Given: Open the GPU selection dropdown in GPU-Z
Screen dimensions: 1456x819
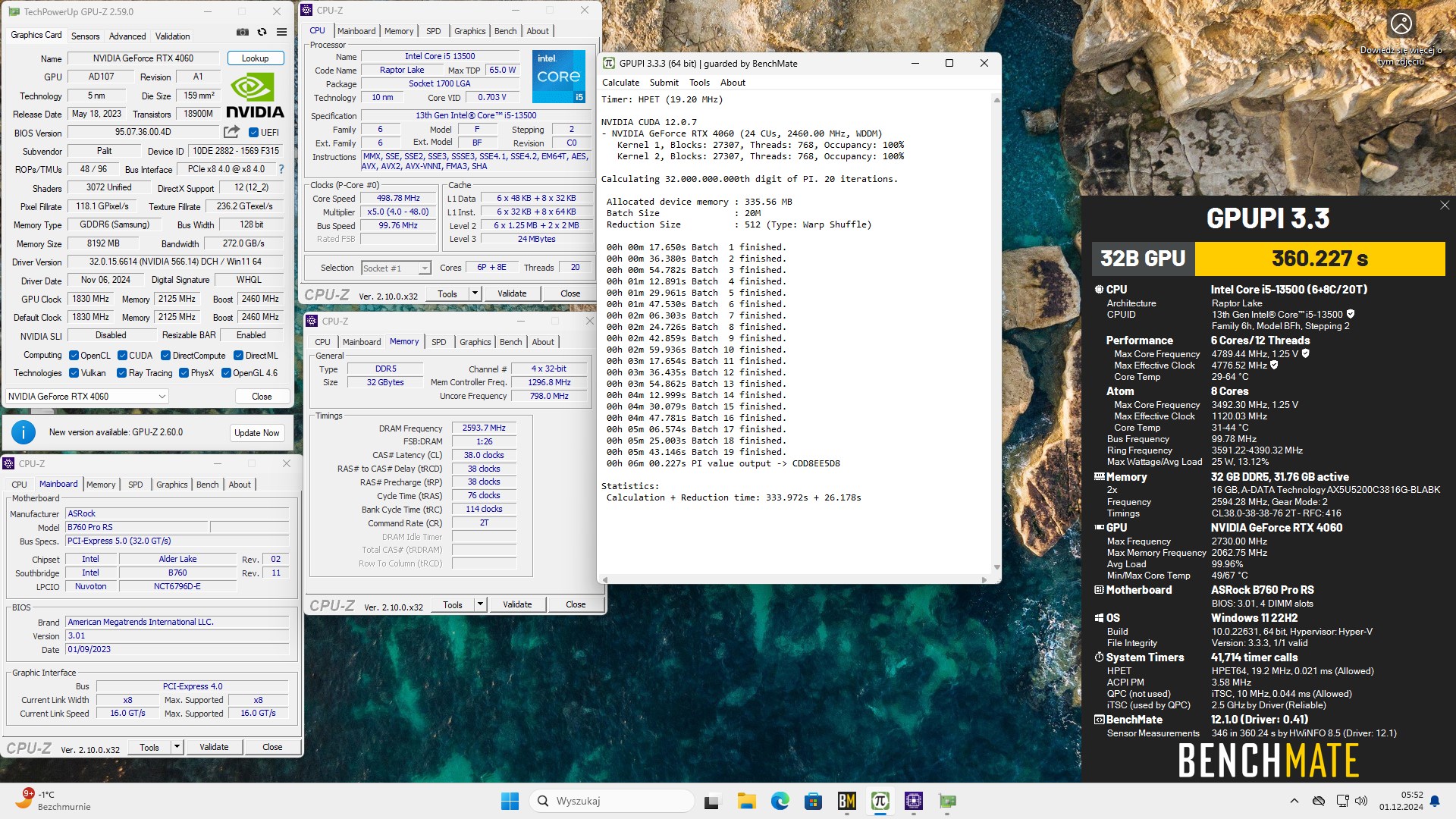Looking at the screenshot, I should coord(87,397).
